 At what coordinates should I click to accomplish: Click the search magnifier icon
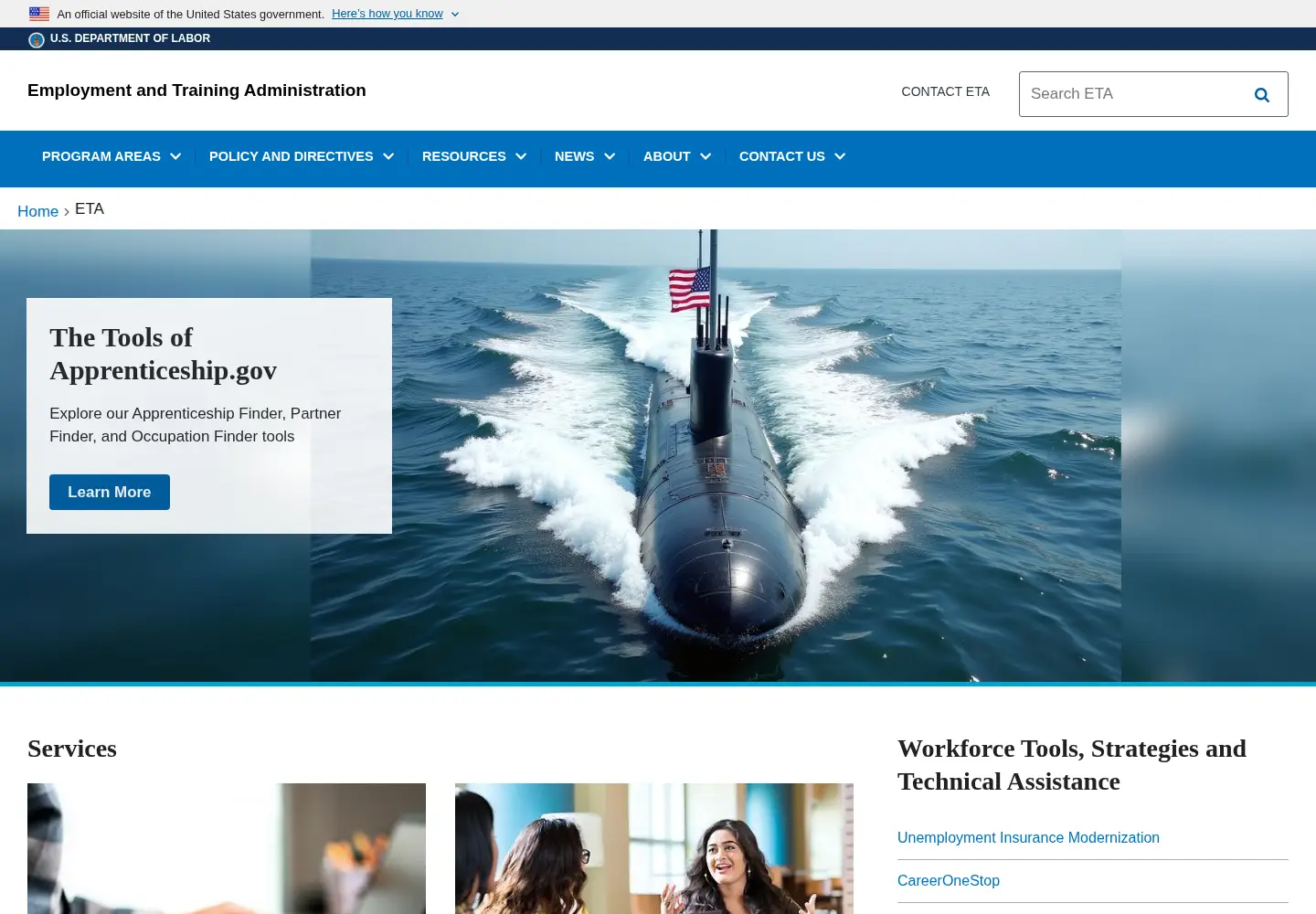(1262, 95)
